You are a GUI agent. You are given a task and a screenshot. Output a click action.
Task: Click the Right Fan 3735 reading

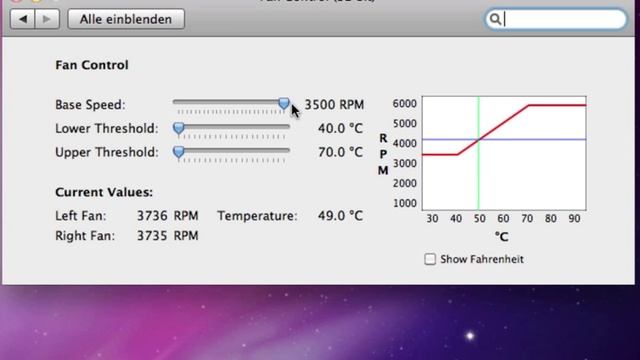[x=168, y=236]
